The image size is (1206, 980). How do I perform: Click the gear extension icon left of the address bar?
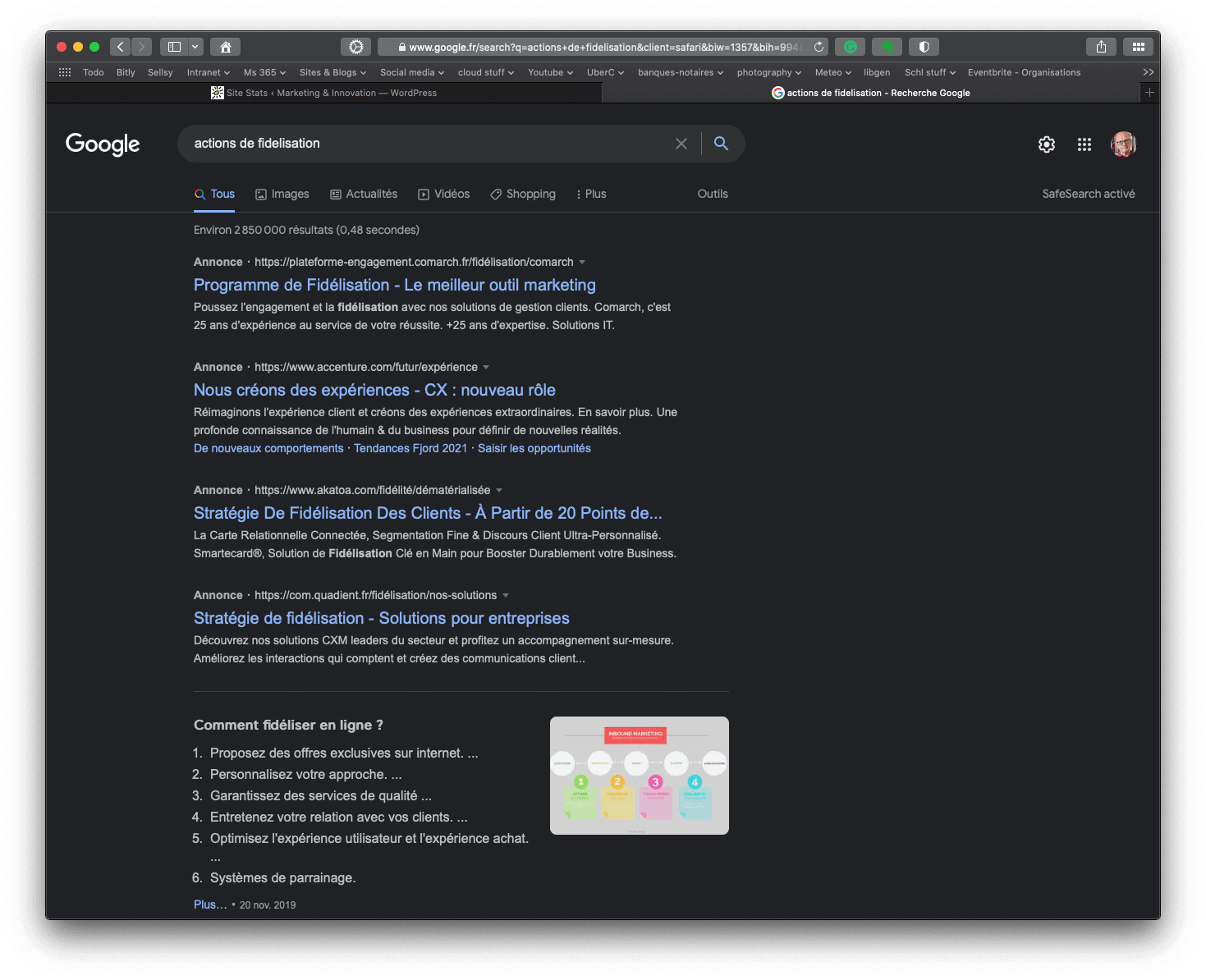(x=356, y=47)
